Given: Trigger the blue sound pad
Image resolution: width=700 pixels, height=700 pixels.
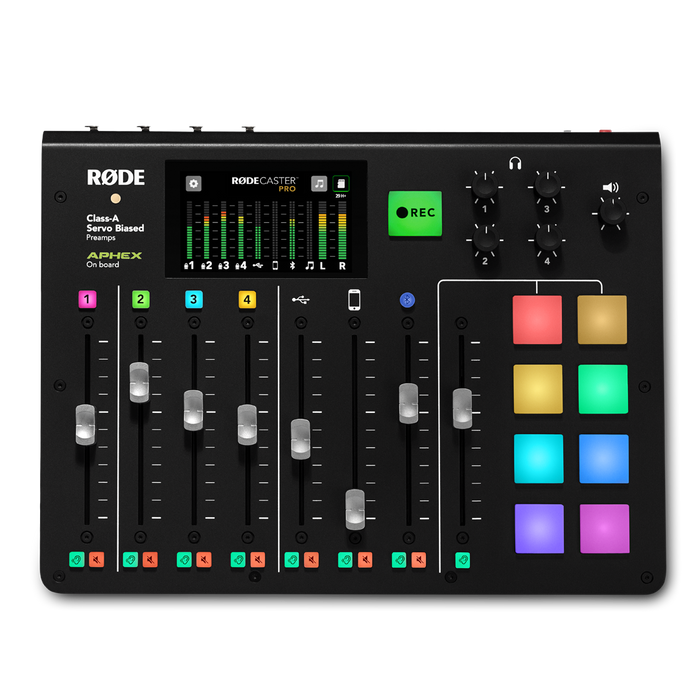Looking at the screenshot, I should (604, 459).
